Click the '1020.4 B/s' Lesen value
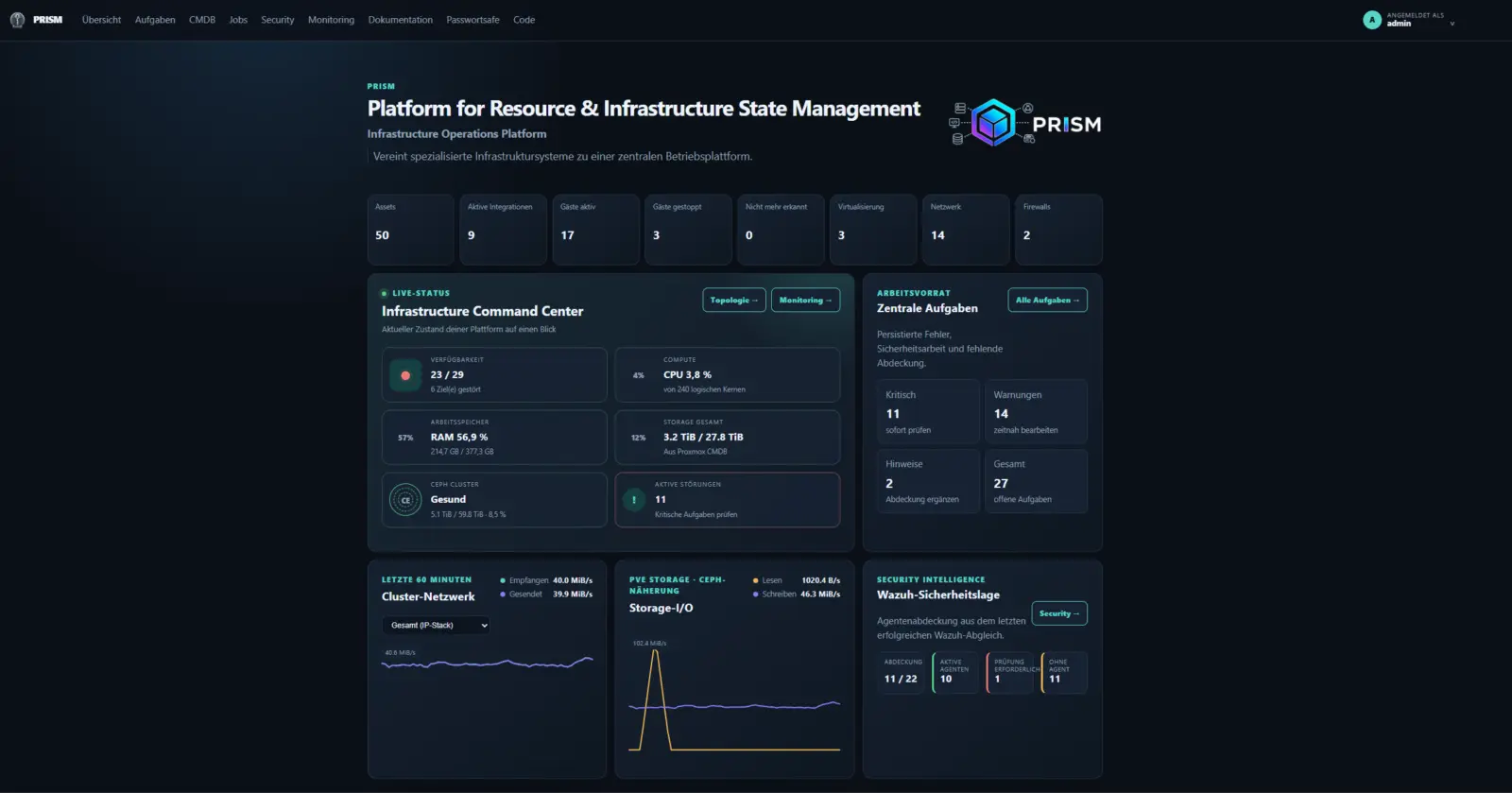This screenshot has height=793, width=1512. pyautogui.click(x=821, y=580)
